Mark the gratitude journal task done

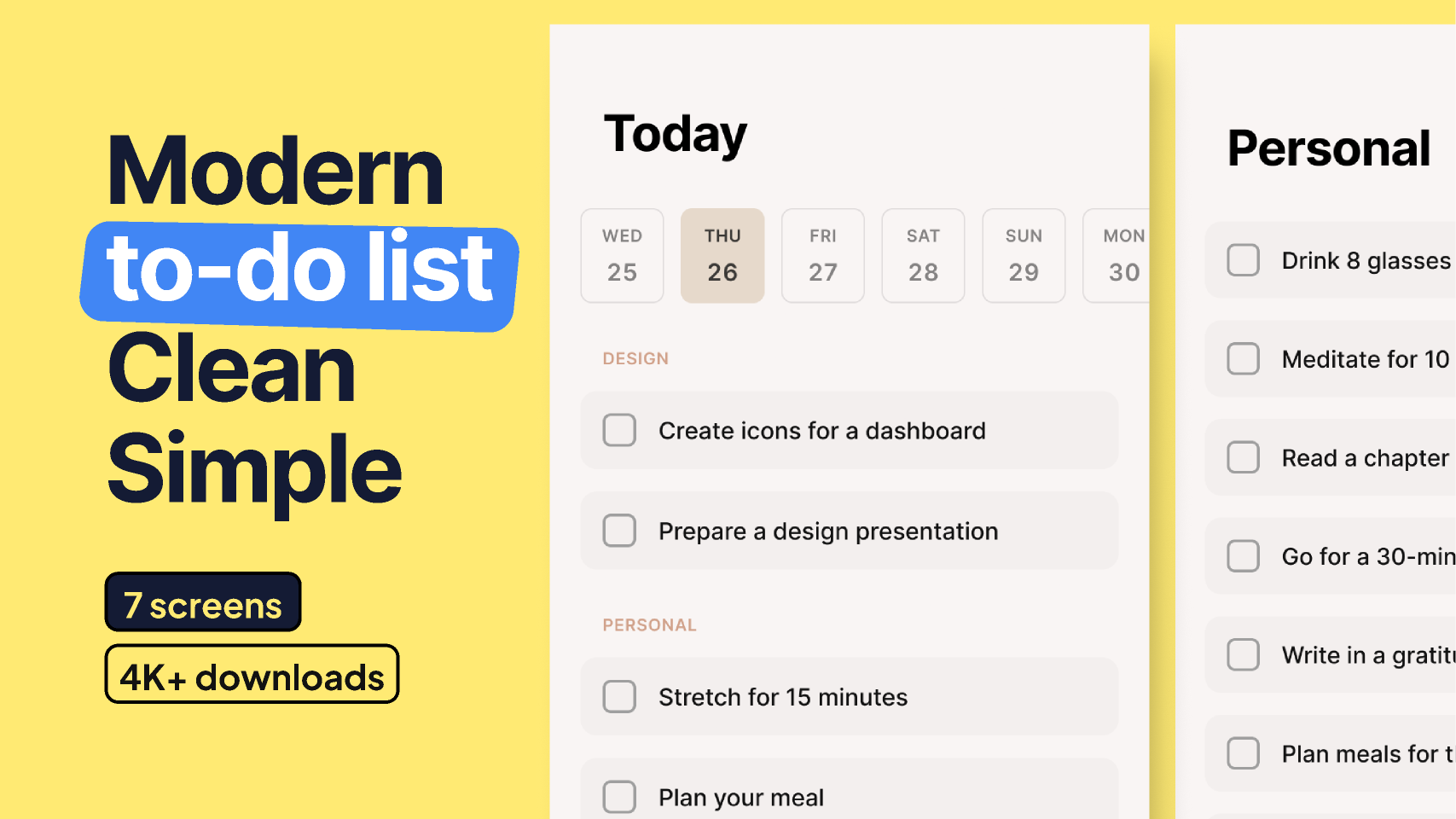click(1244, 654)
